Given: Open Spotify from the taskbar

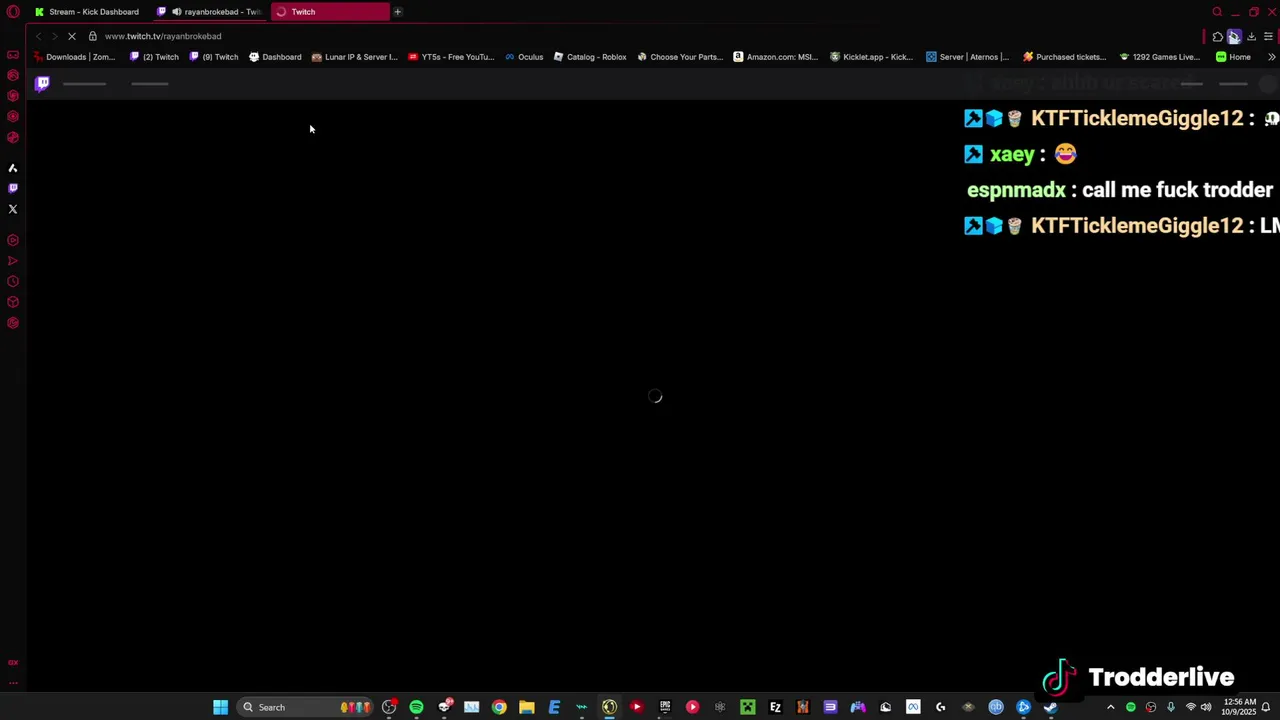Looking at the screenshot, I should pyautogui.click(x=416, y=707).
